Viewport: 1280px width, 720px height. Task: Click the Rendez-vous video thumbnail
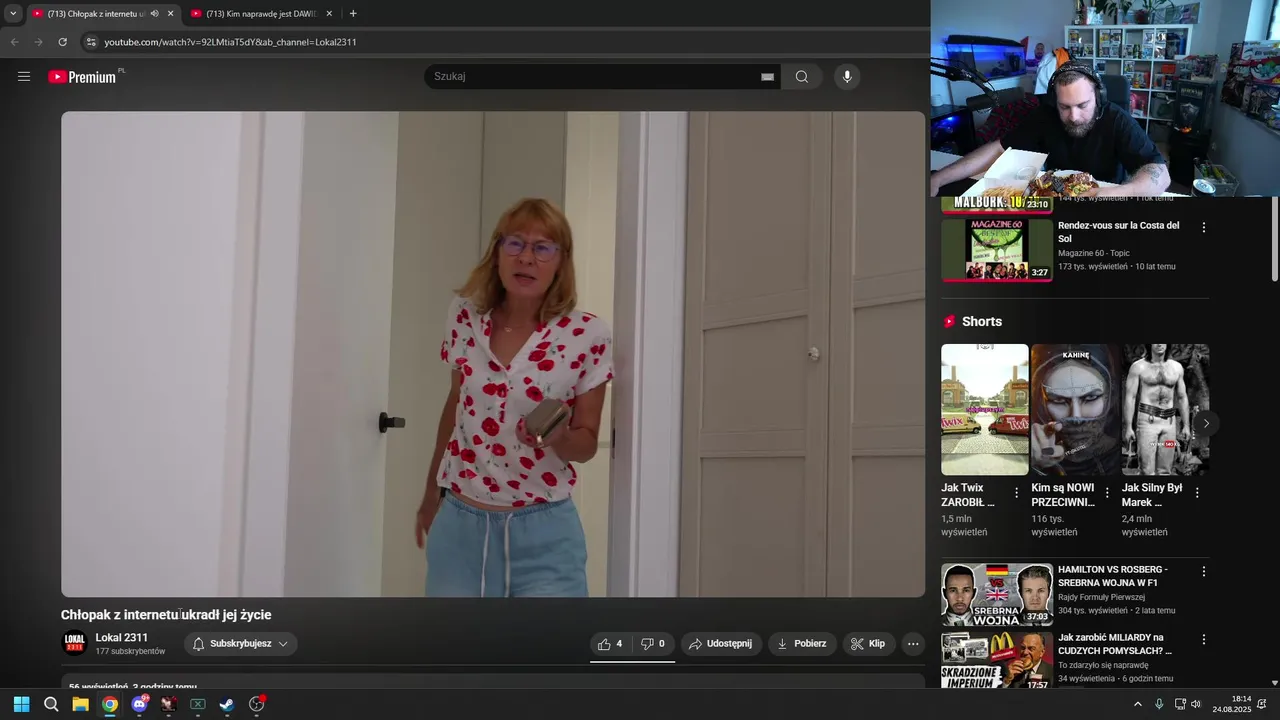[x=997, y=250]
